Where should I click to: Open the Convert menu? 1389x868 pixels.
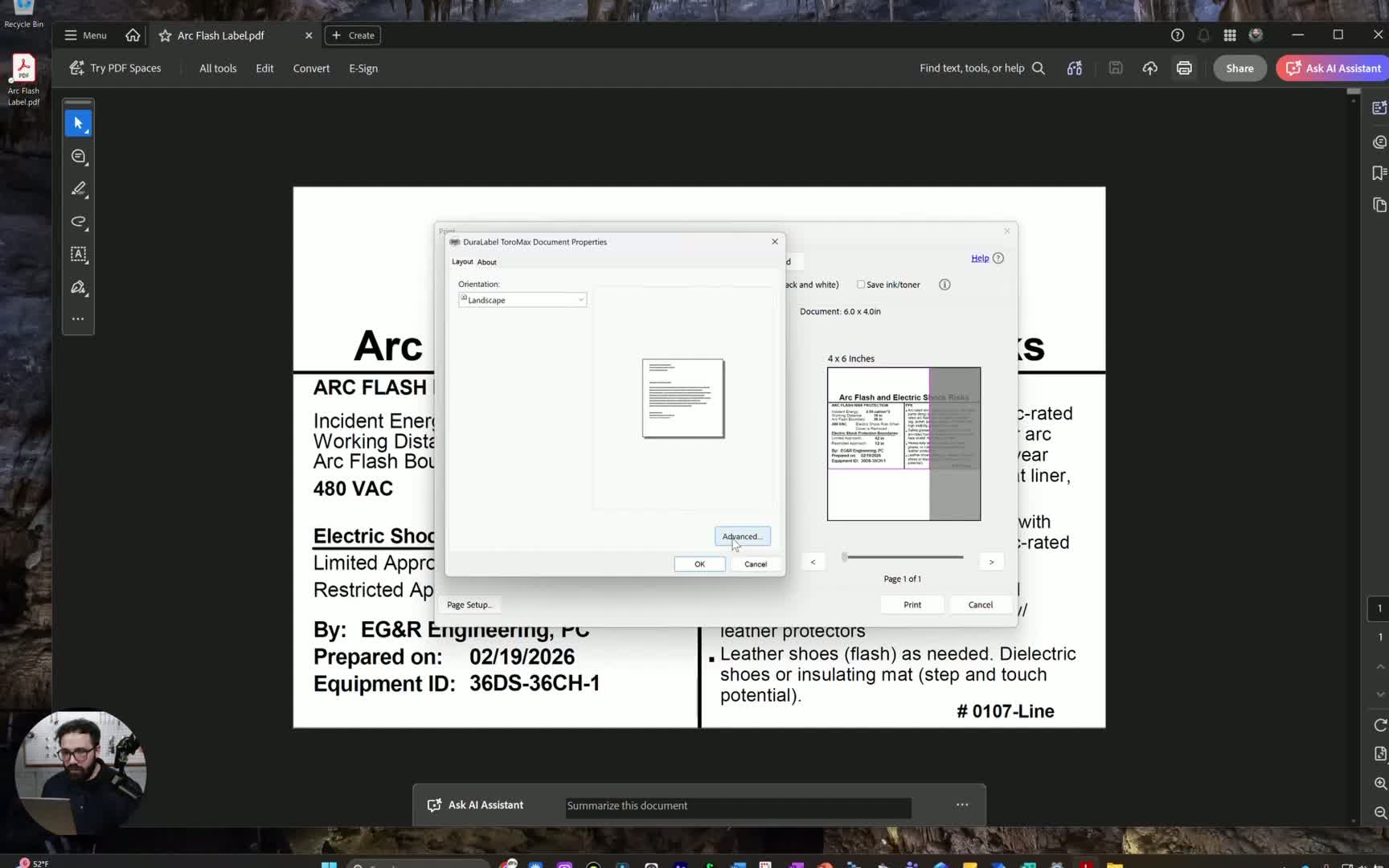point(311,68)
